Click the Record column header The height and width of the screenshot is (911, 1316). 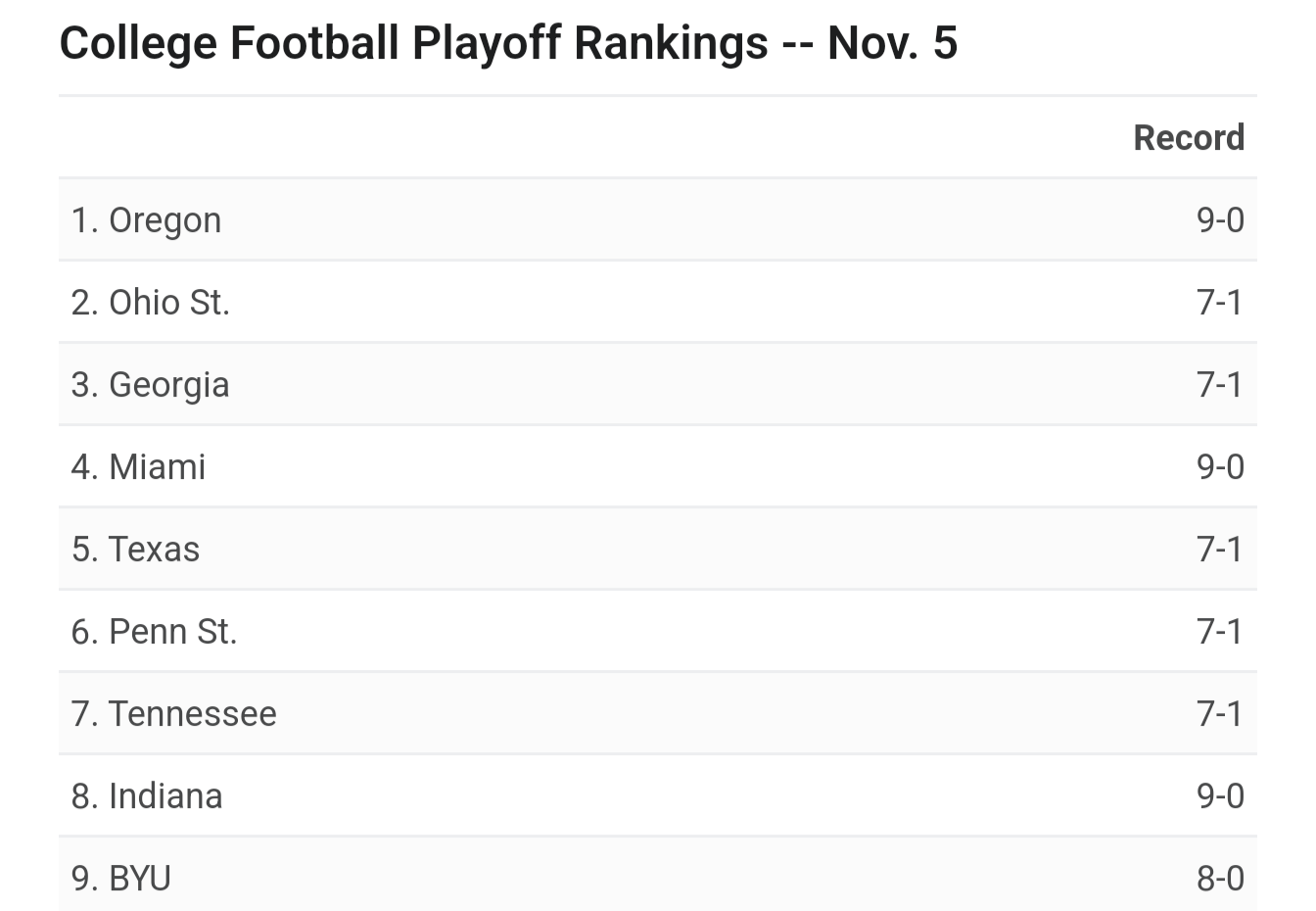[1189, 137]
